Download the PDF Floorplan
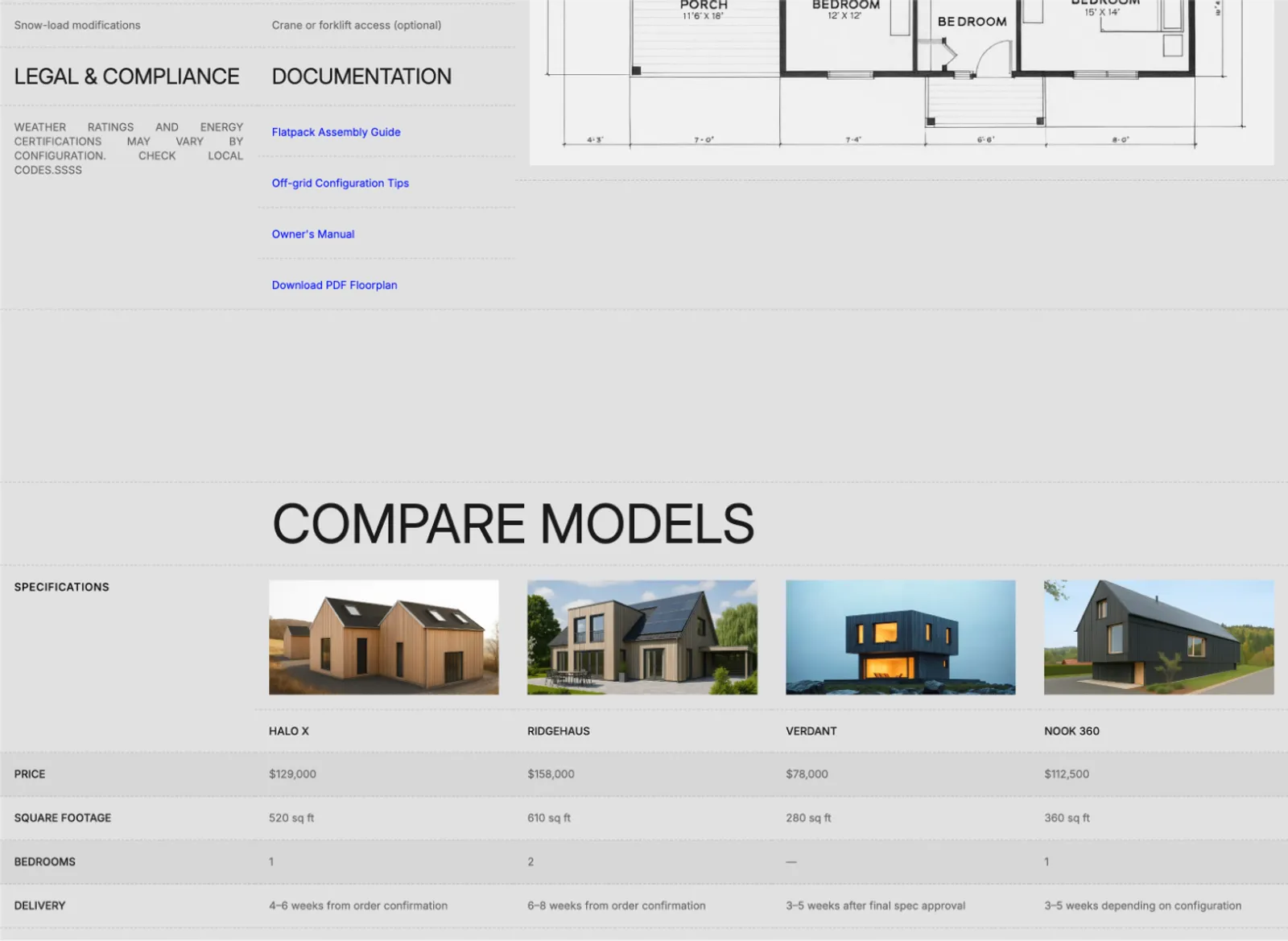1288x941 pixels. click(x=334, y=285)
